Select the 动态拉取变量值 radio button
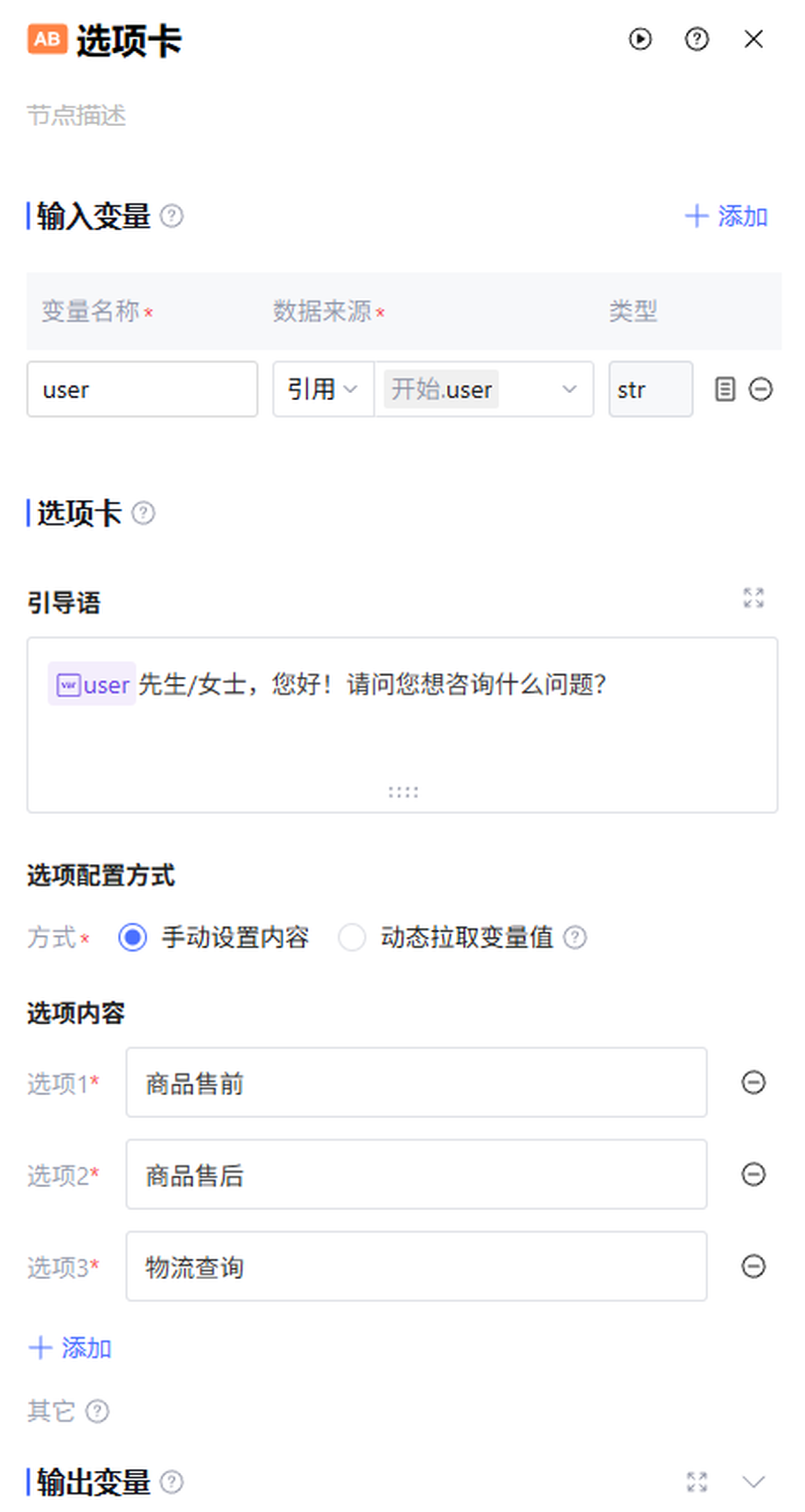This screenshot has height=1512, width=805. (x=352, y=937)
